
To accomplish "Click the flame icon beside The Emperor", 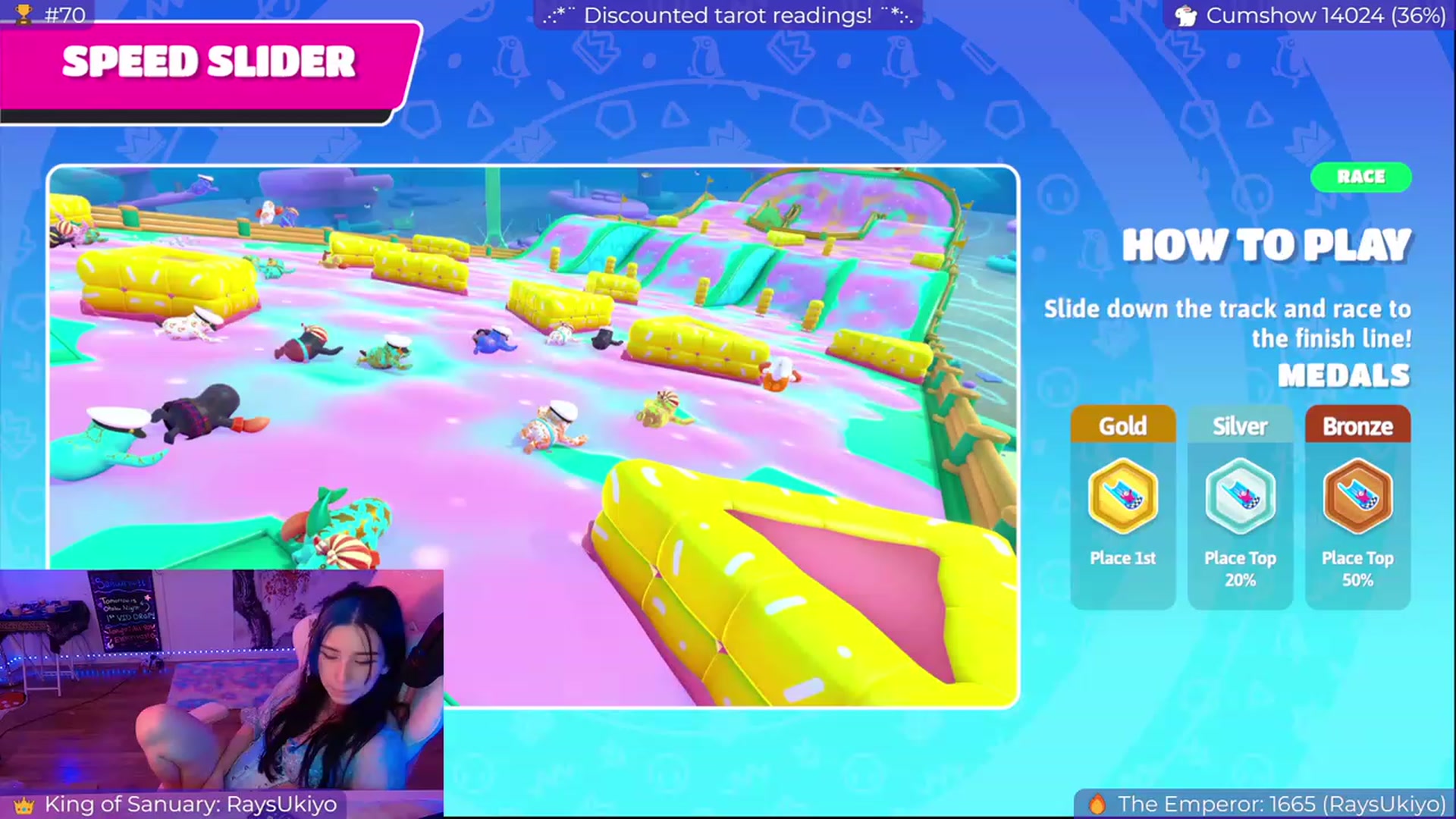I will [1097, 804].
